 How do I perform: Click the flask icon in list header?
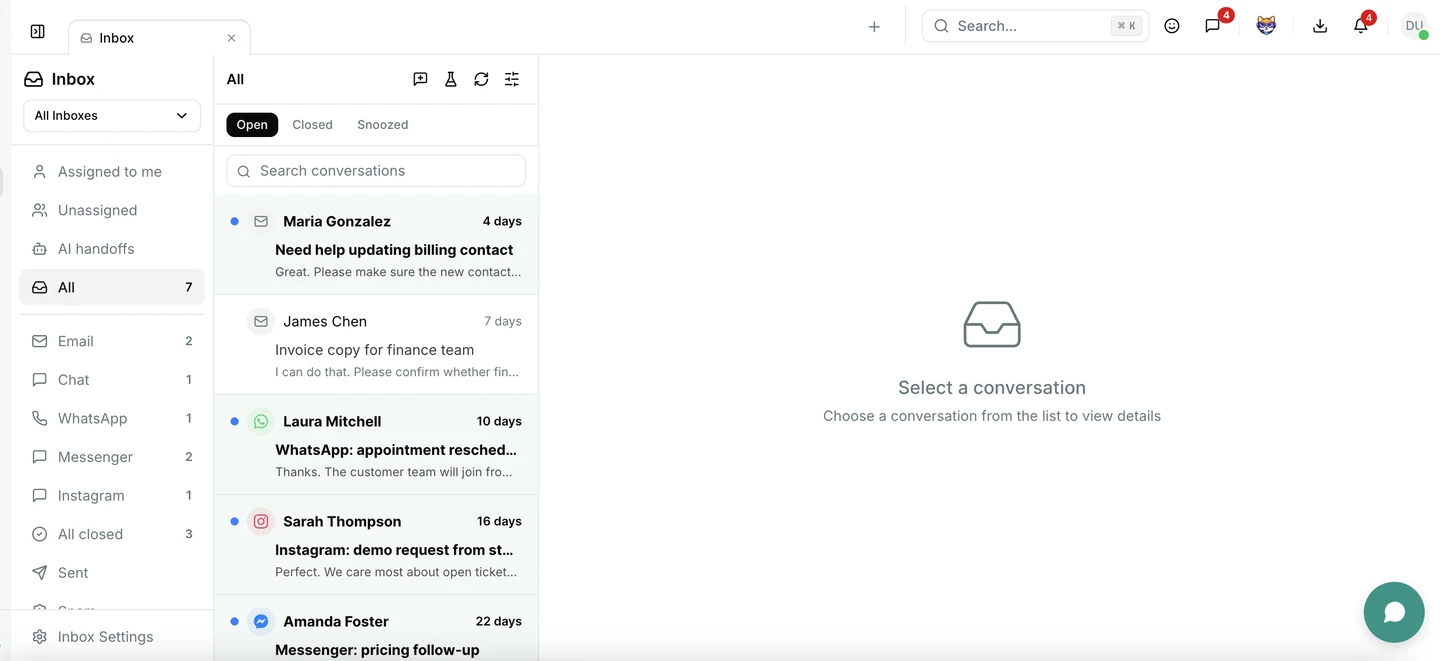(x=451, y=79)
